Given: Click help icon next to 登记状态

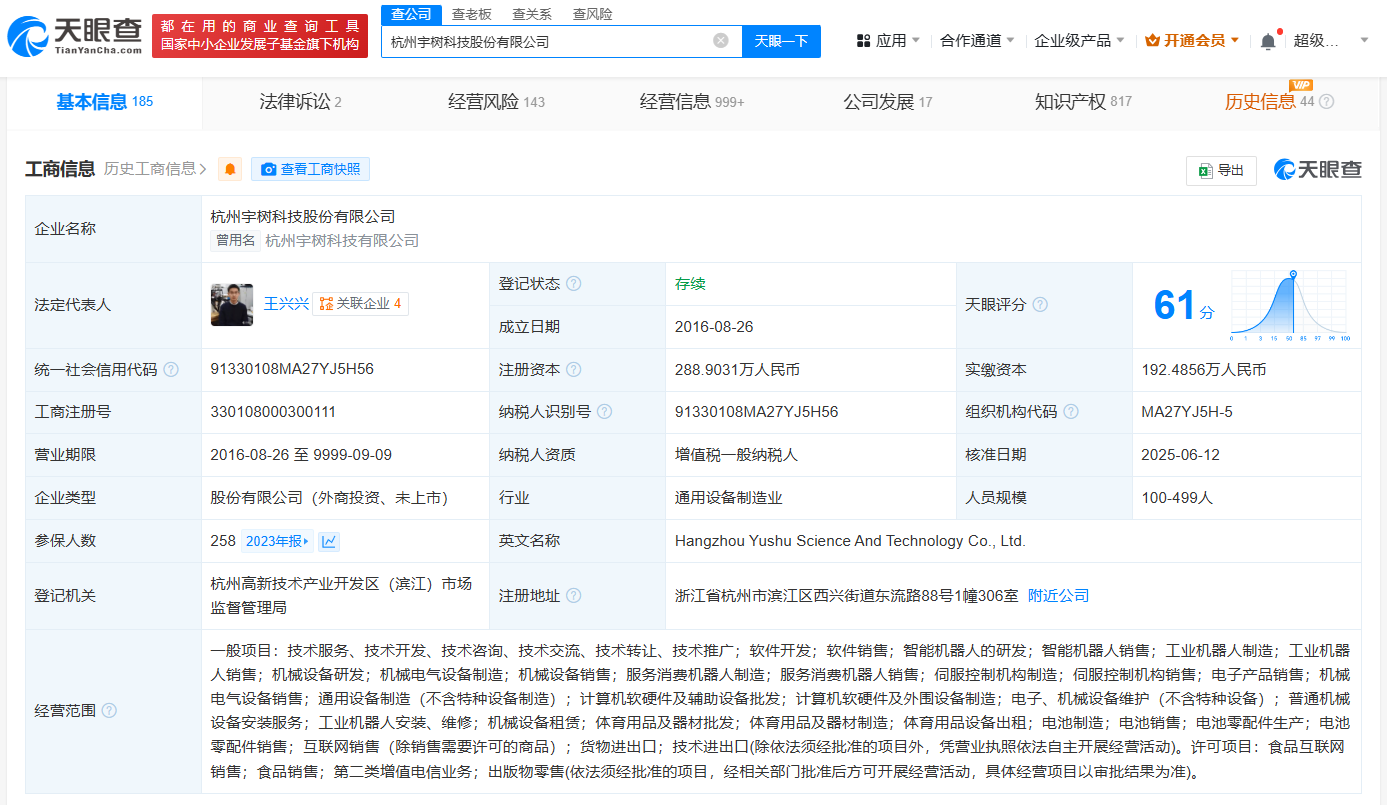Looking at the screenshot, I should [573, 284].
